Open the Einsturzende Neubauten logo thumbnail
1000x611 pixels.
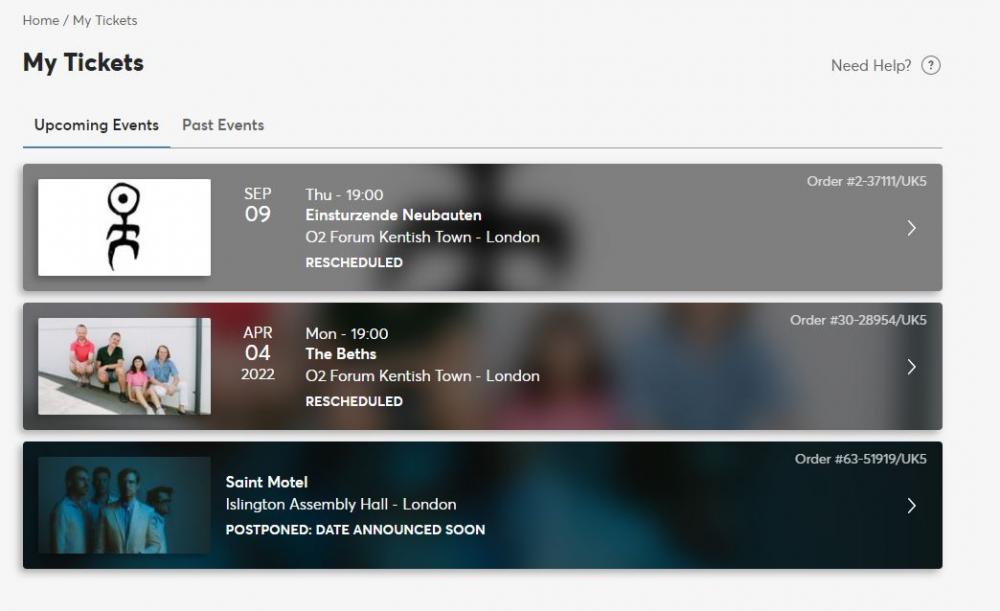124,227
